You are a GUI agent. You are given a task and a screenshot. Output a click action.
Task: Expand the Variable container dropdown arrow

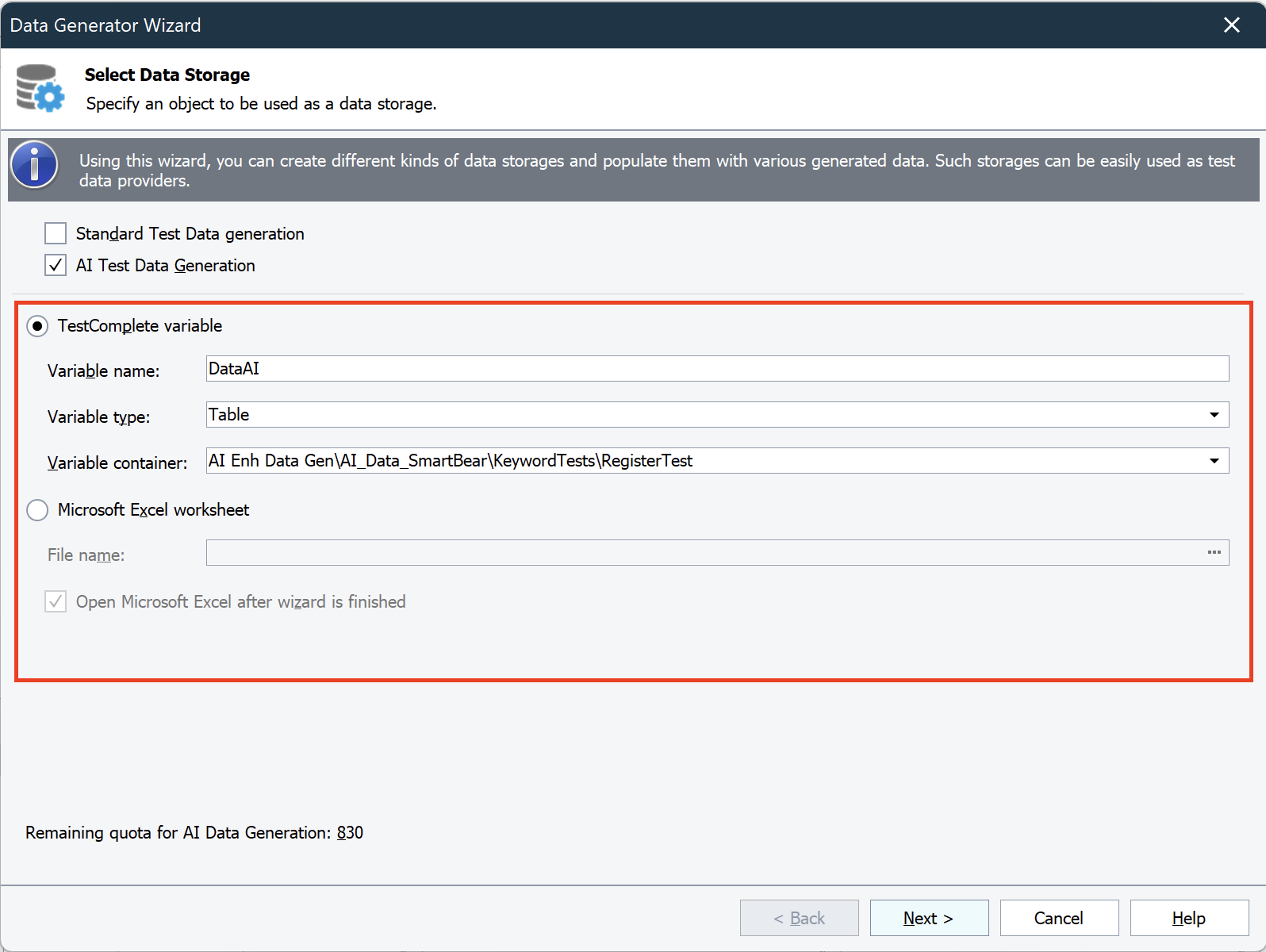click(x=1214, y=461)
